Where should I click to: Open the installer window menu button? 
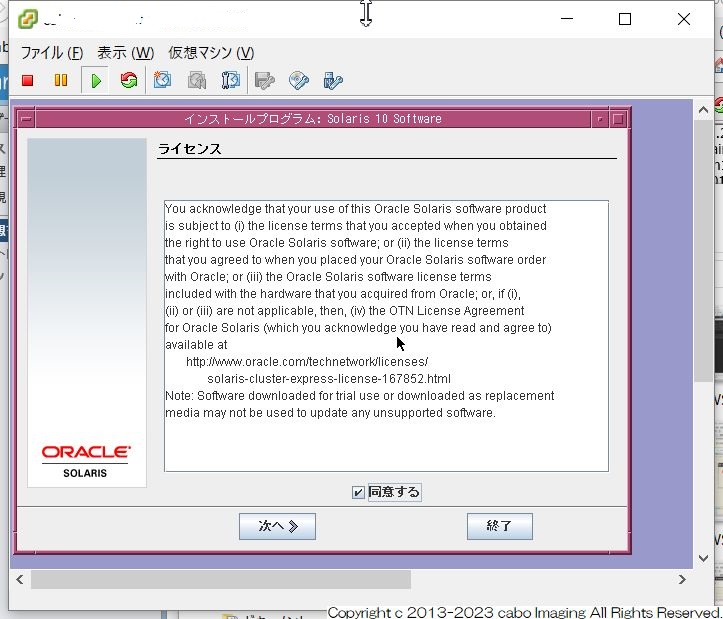[26, 119]
